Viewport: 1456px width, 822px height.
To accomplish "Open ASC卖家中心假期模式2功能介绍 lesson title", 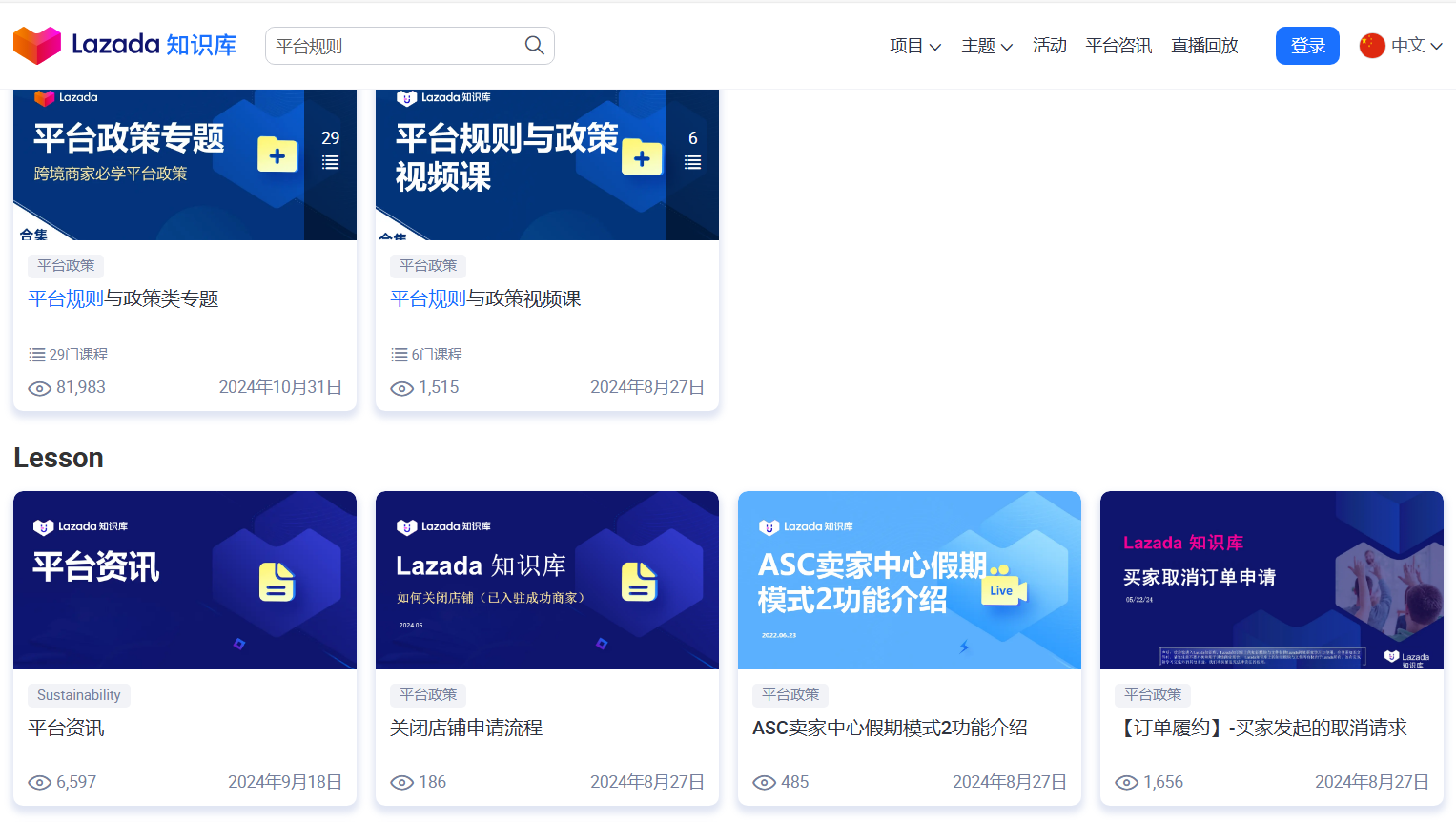I will (890, 729).
